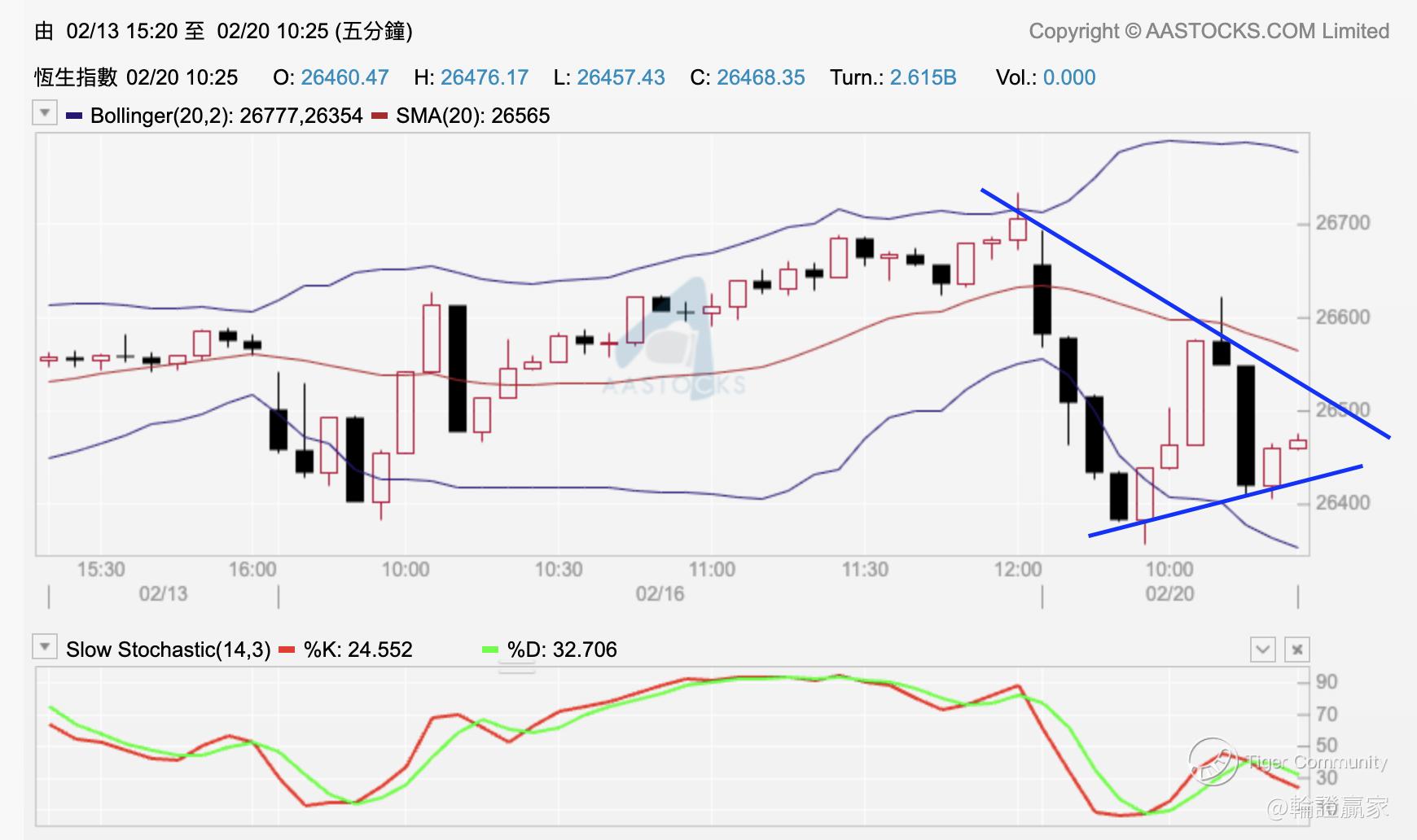Click the blue Bollinger legend swatch
This screenshot has width=1417, height=840.
(x=74, y=116)
